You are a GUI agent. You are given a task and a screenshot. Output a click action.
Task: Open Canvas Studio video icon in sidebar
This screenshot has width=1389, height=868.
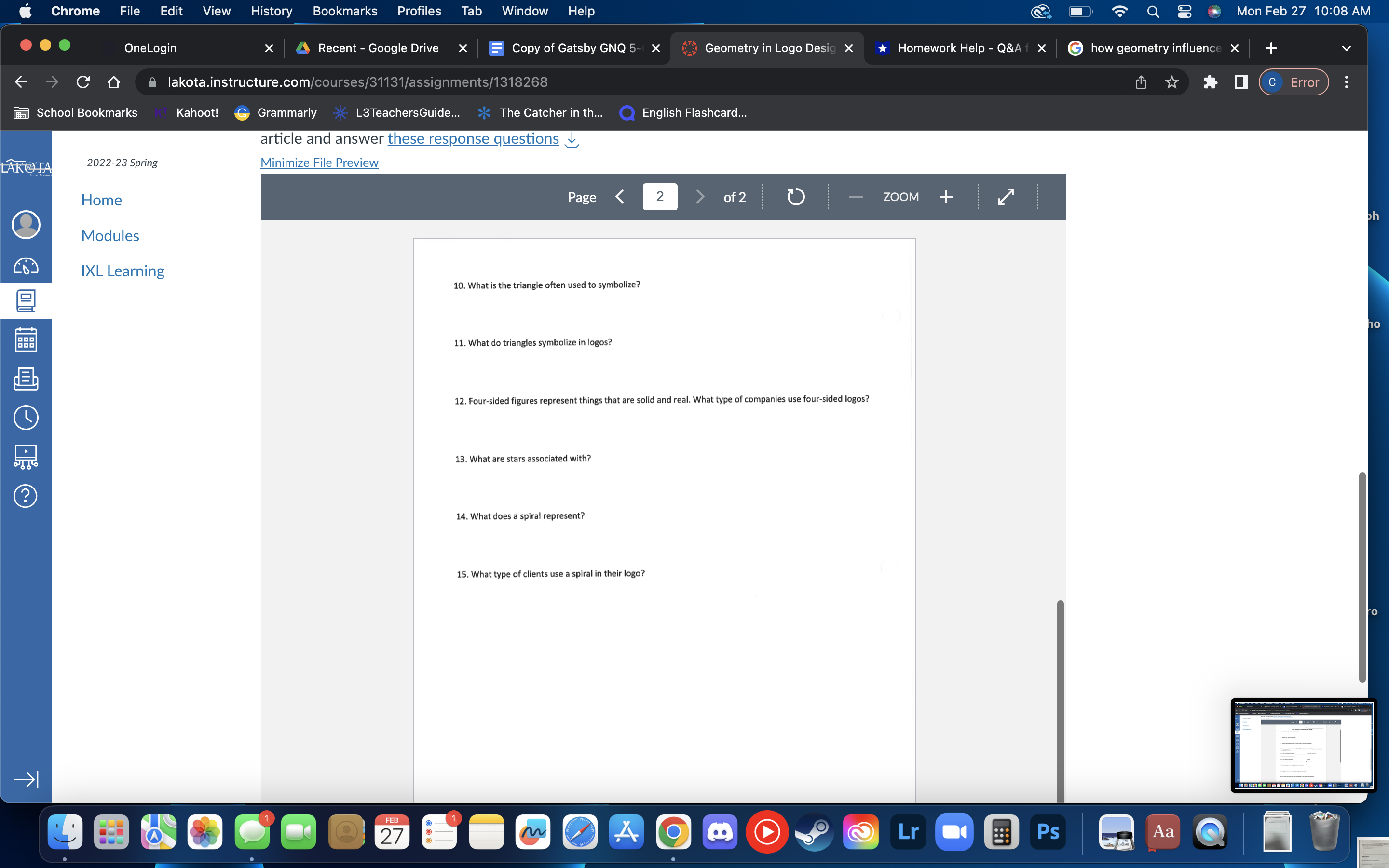tap(26, 456)
